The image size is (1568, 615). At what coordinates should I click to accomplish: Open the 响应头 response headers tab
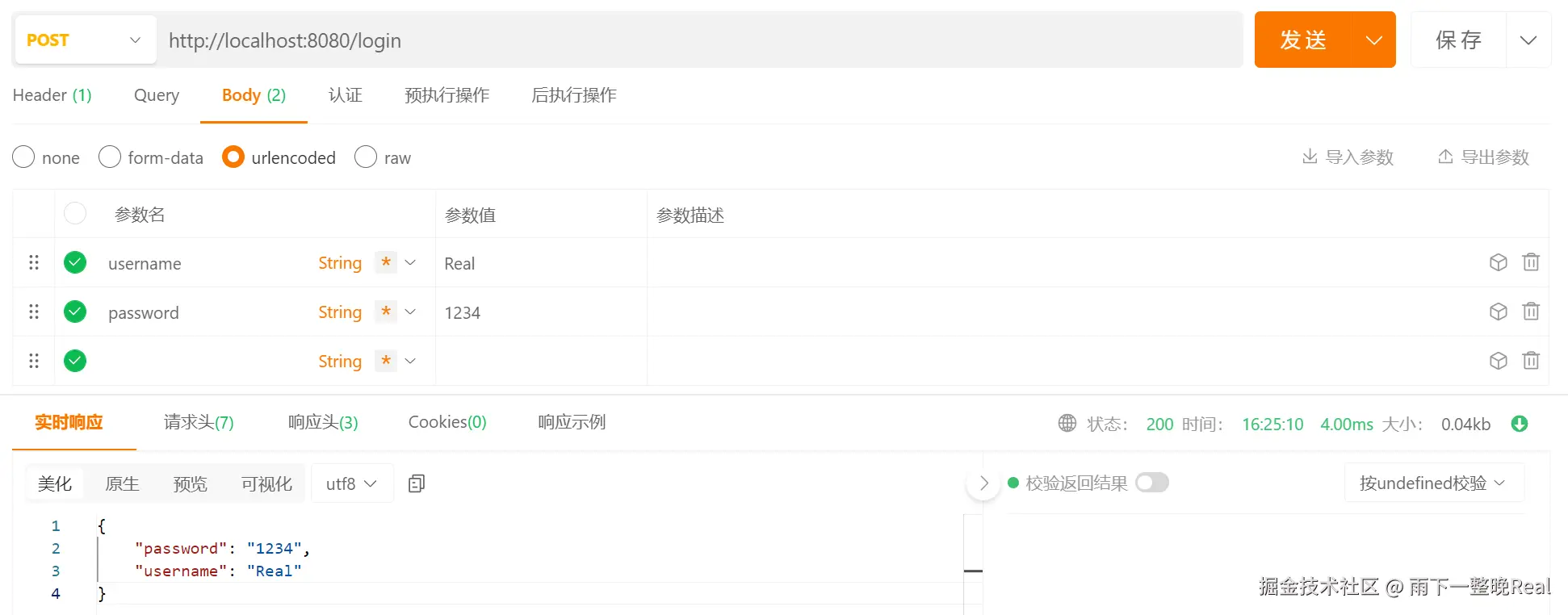point(323,422)
